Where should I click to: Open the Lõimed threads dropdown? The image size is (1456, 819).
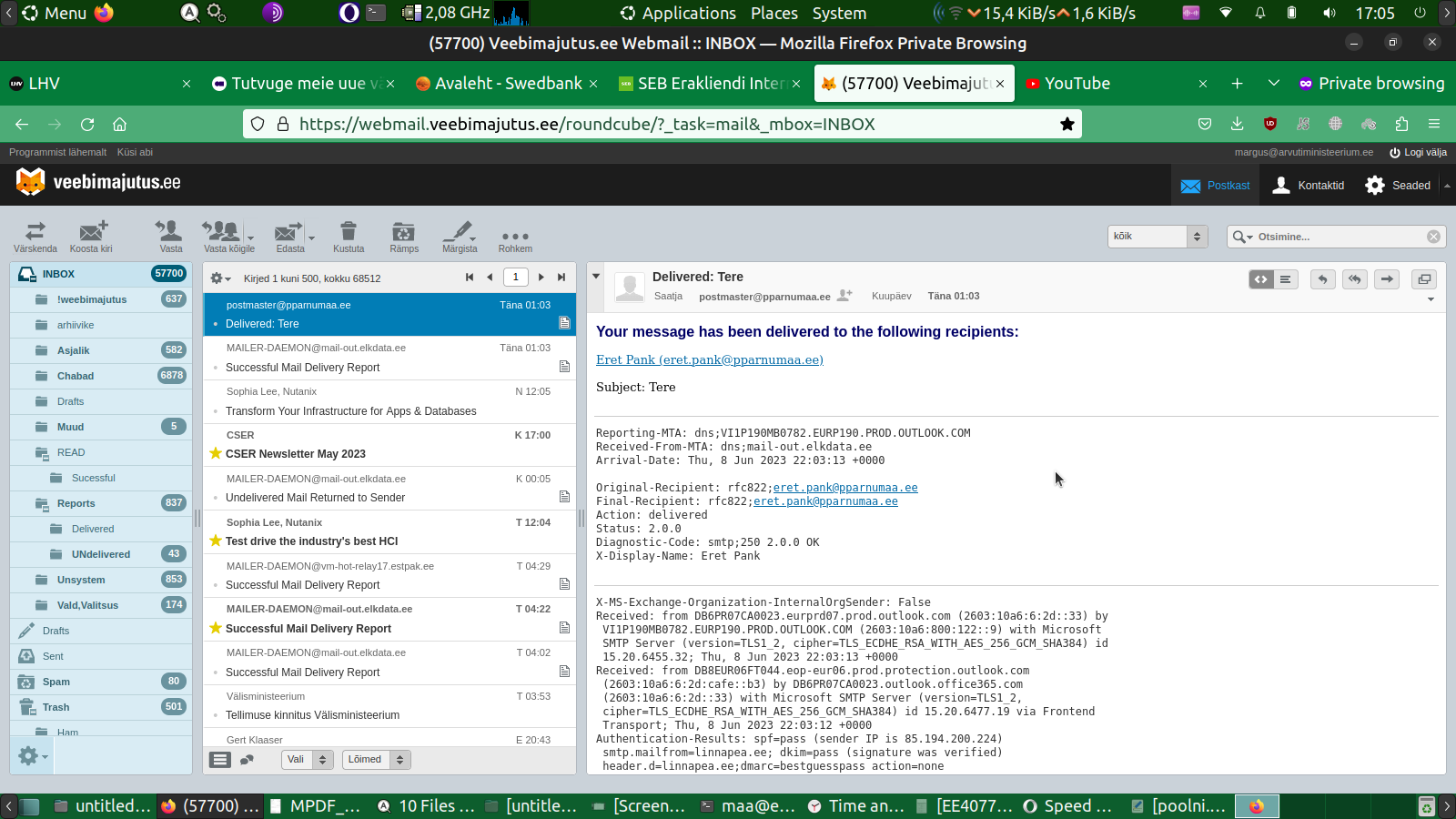(x=377, y=760)
